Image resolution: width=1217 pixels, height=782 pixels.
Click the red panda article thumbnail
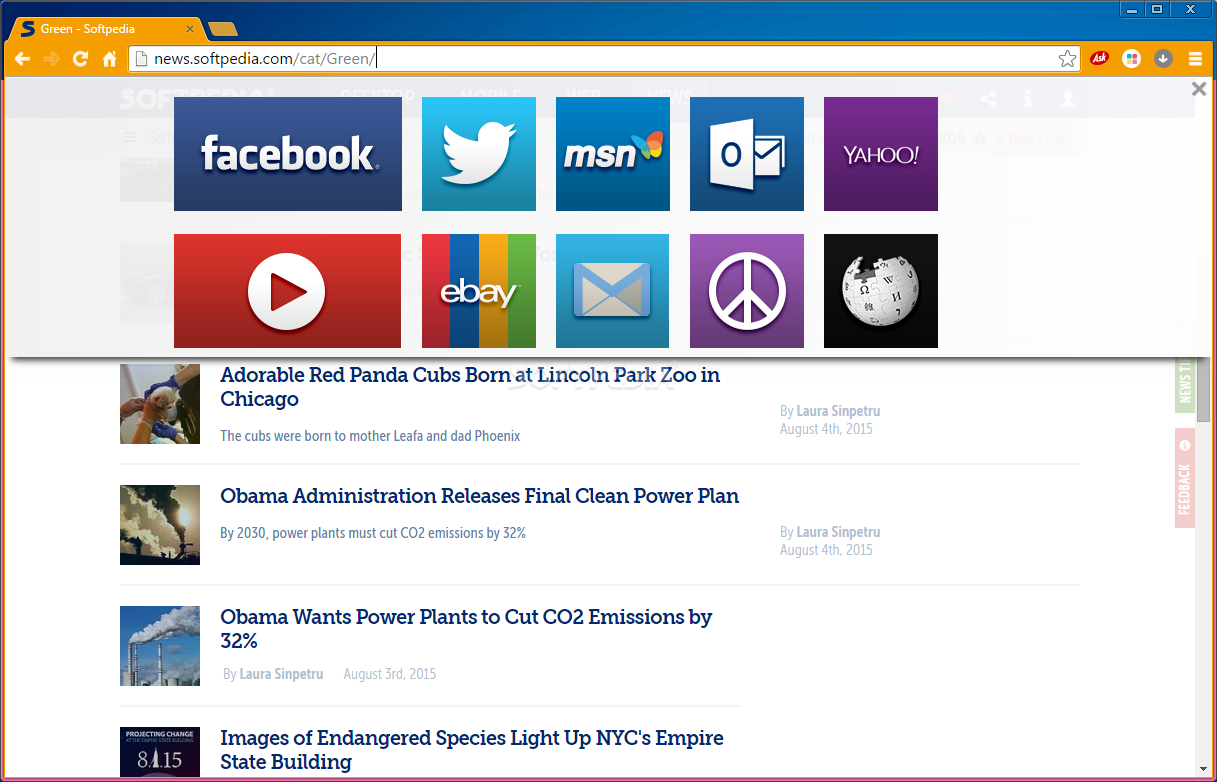point(160,404)
